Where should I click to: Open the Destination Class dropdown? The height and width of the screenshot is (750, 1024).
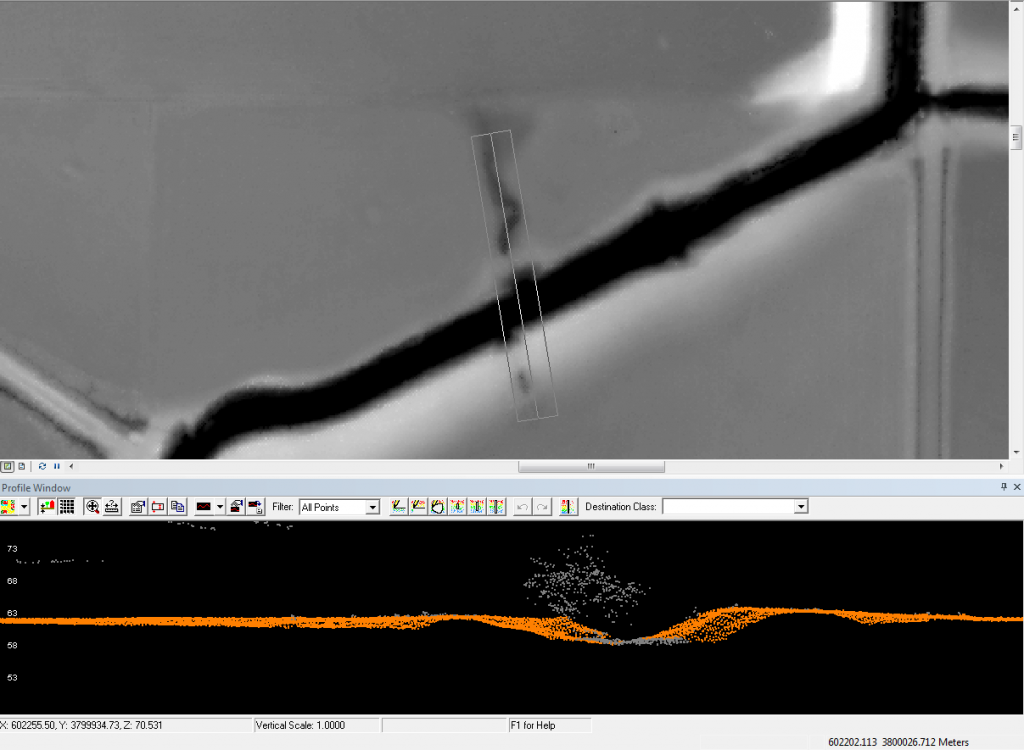(x=800, y=506)
